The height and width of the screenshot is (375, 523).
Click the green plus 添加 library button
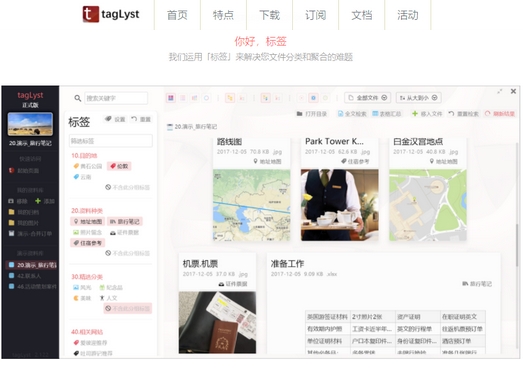(45, 201)
